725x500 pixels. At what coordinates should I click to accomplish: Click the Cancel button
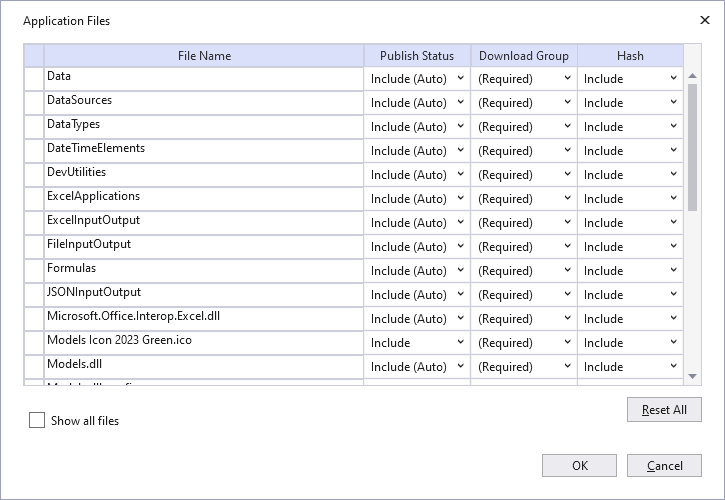point(664,465)
